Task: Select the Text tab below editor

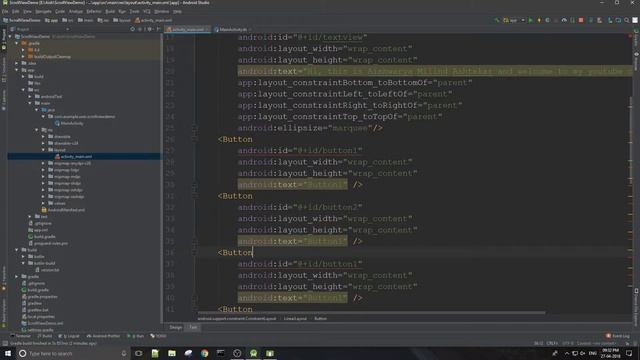Action: coord(193,327)
